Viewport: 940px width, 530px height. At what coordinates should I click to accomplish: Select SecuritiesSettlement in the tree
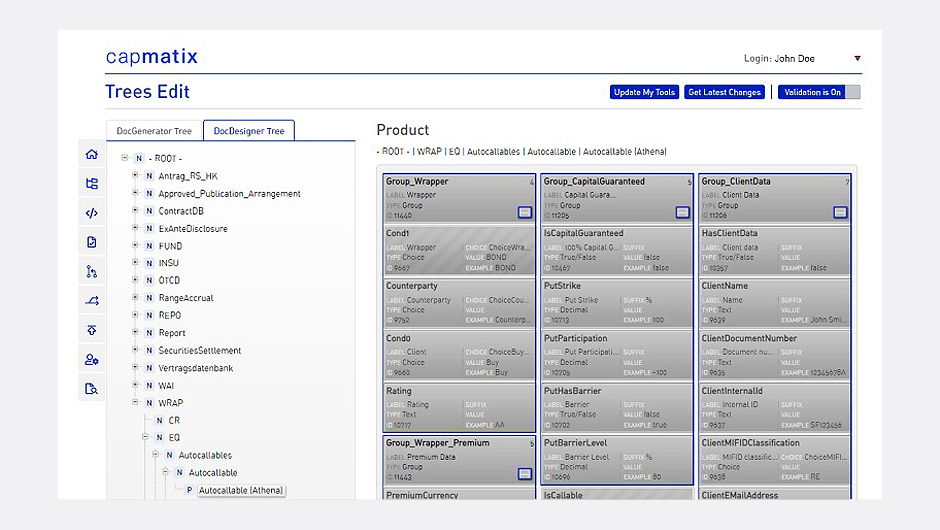[200, 351]
